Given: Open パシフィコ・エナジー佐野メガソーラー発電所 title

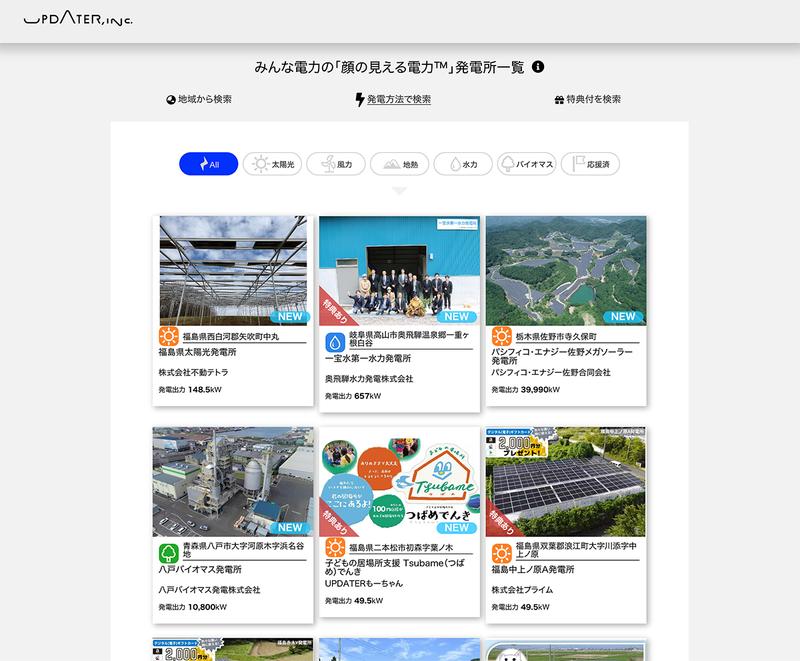Looking at the screenshot, I should (x=562, y=356).
